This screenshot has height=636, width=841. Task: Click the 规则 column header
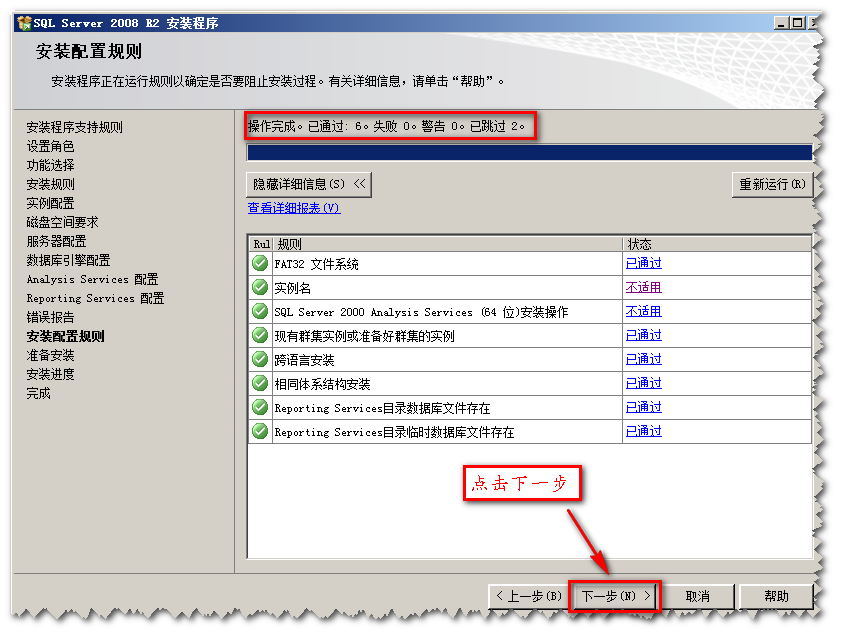[448, 245]
